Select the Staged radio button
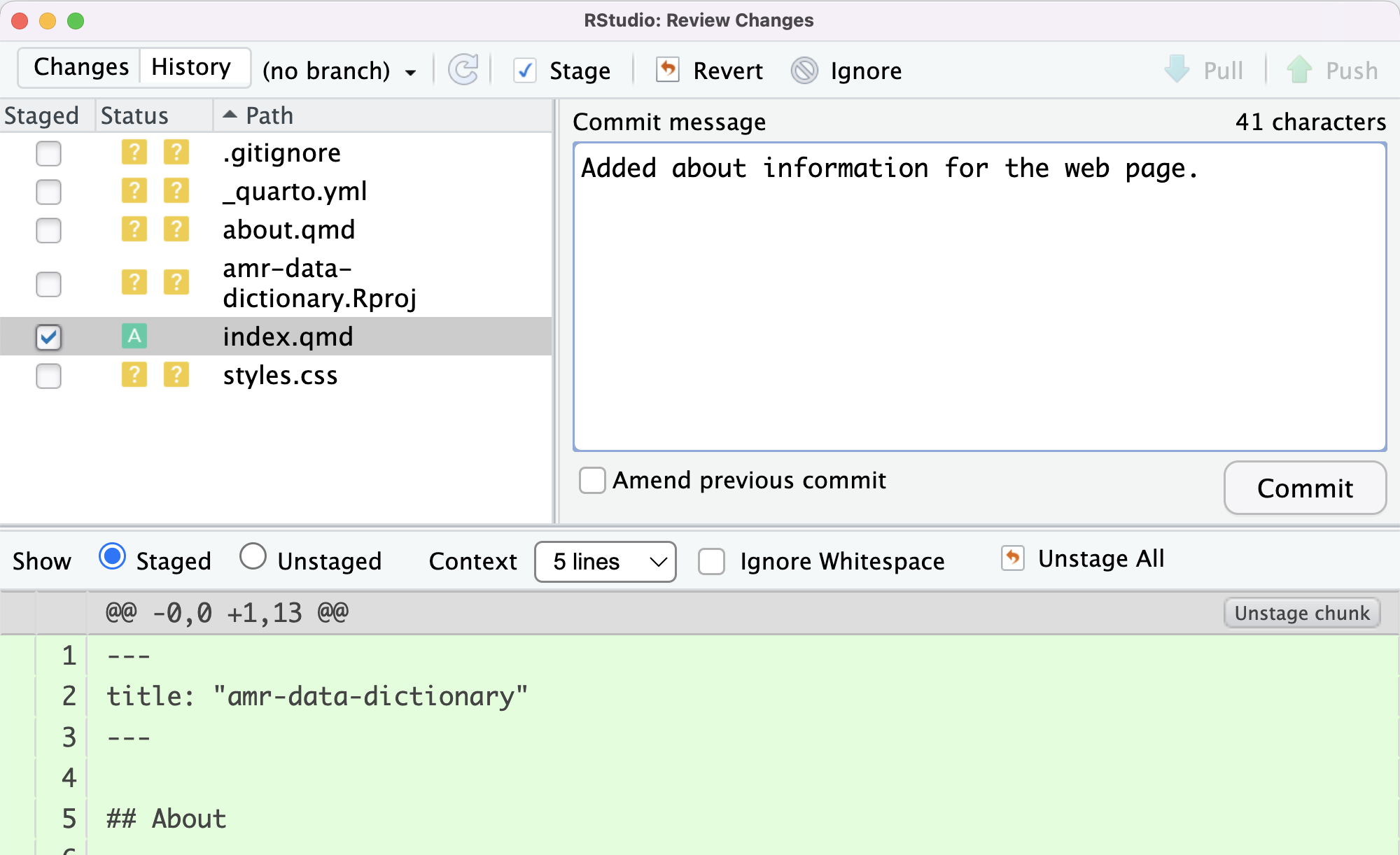 pyautogui.click(x=113, y=557)
